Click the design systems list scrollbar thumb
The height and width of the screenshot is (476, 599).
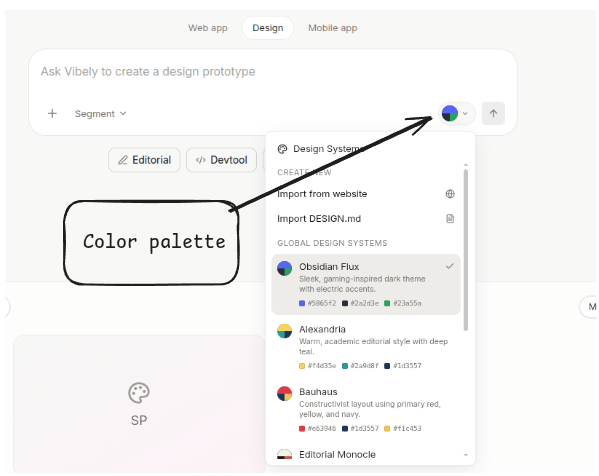[466, 250]
